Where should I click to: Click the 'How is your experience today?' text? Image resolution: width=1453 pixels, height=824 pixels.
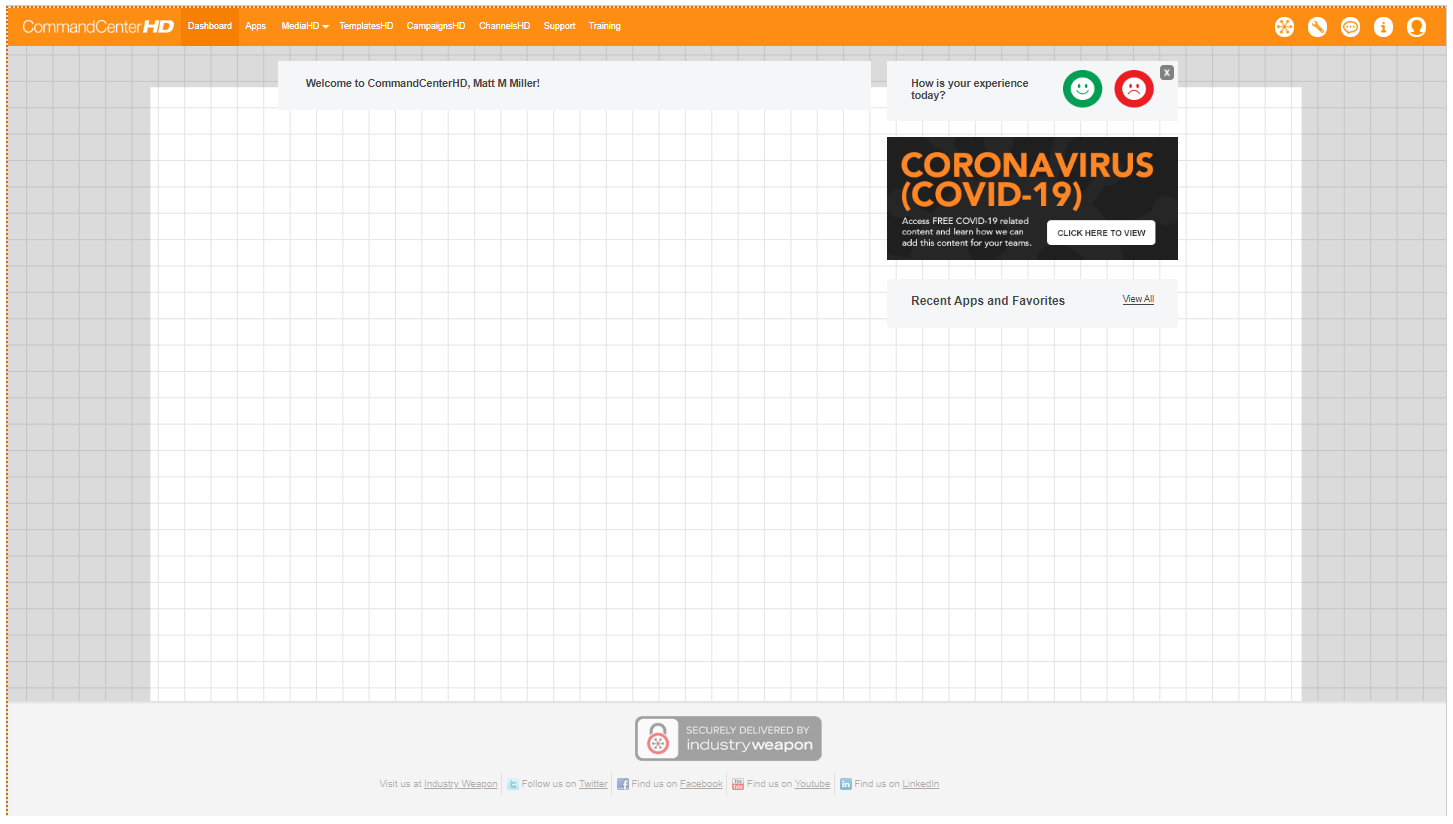tap(969, 89)
